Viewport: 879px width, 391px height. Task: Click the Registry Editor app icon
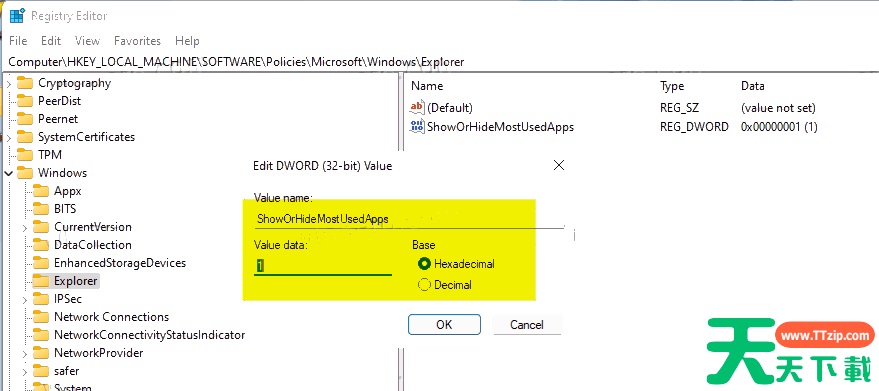[17, 16]
